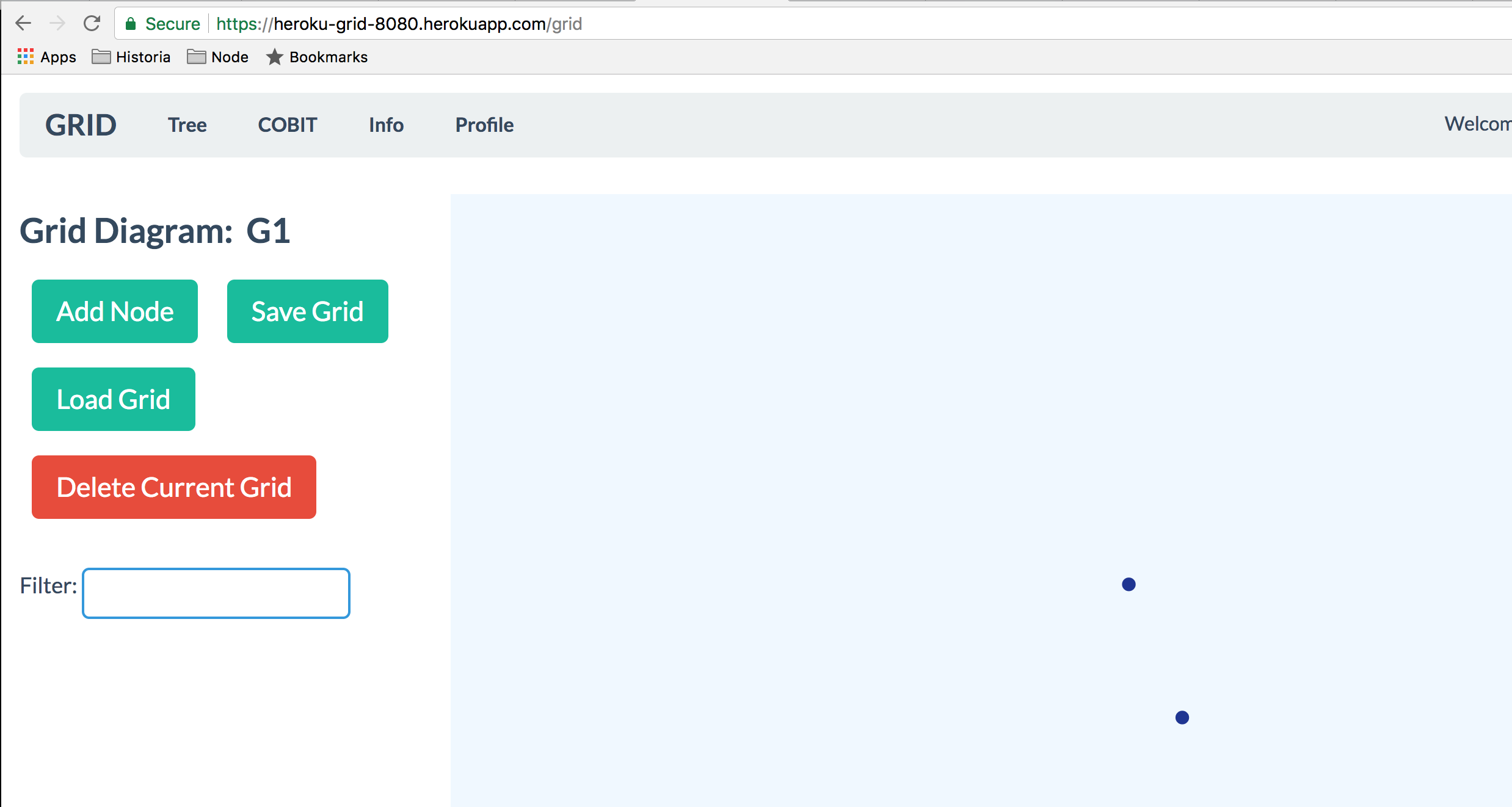Click the Bookmarks star shortcut
The height and width of the screenshot is (807, 1512).
click(316, 57)
